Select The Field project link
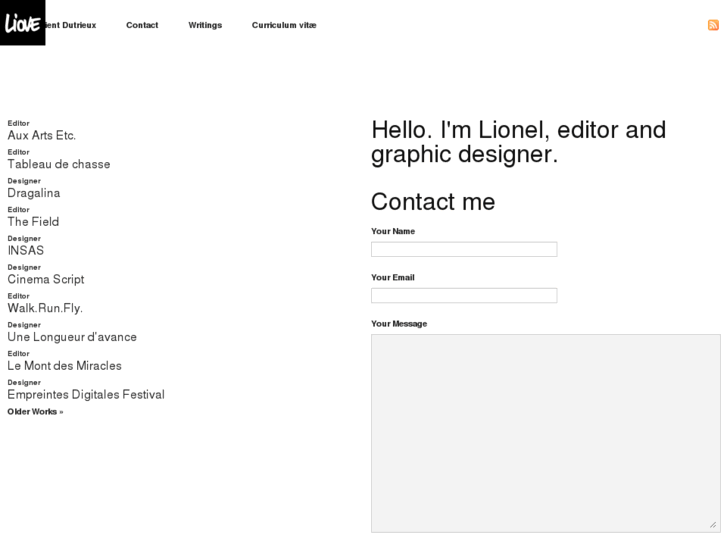This screenshot has width=727, height=545. tap(33, 222)
